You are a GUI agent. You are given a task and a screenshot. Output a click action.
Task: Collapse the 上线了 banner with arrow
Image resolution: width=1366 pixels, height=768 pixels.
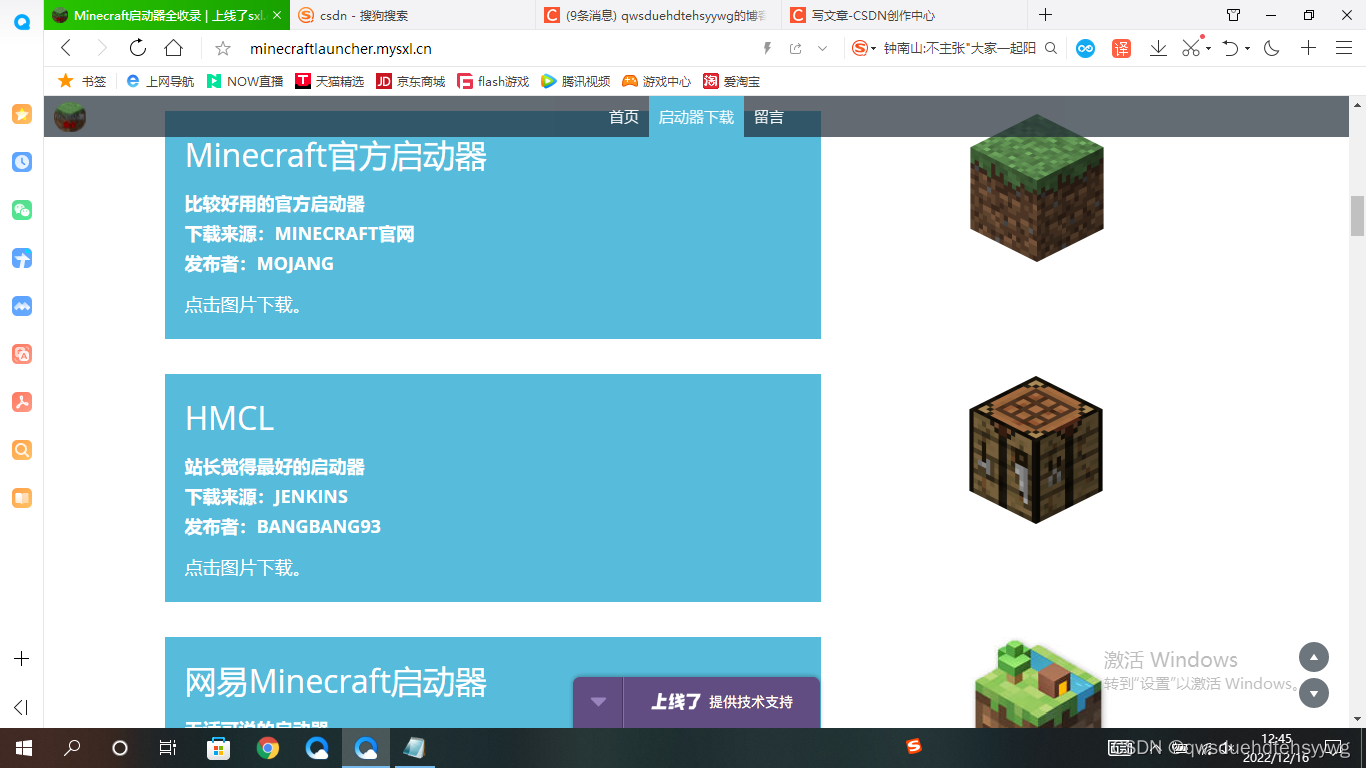598,702
